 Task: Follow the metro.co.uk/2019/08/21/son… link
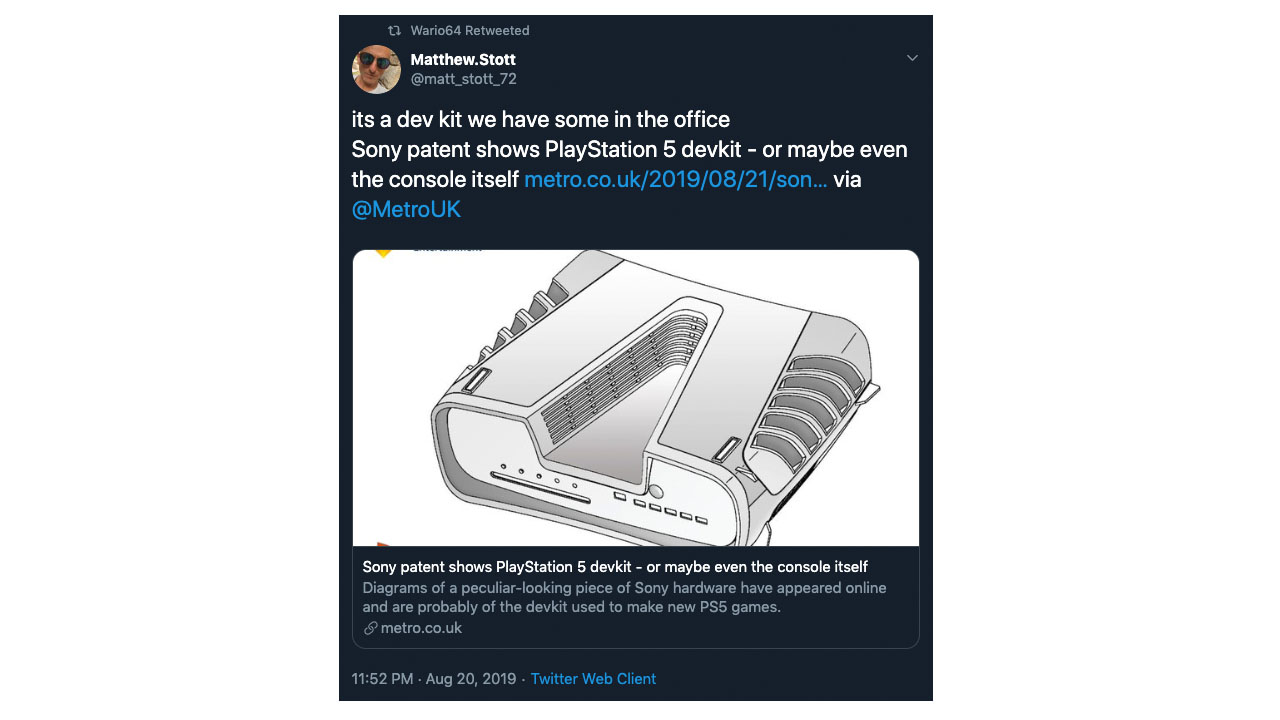[x=675, y=180]
